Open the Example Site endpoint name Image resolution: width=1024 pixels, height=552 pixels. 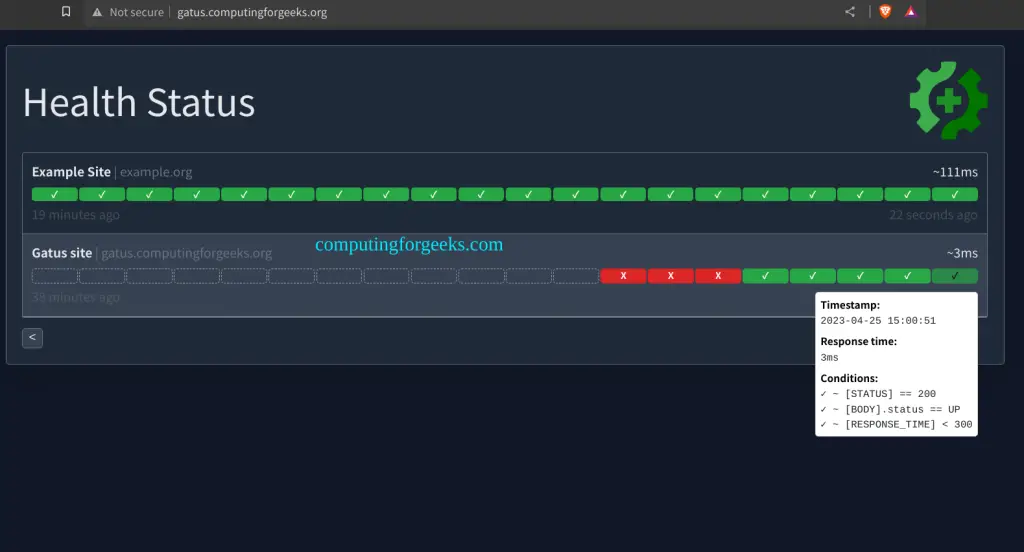click(71, 172)
